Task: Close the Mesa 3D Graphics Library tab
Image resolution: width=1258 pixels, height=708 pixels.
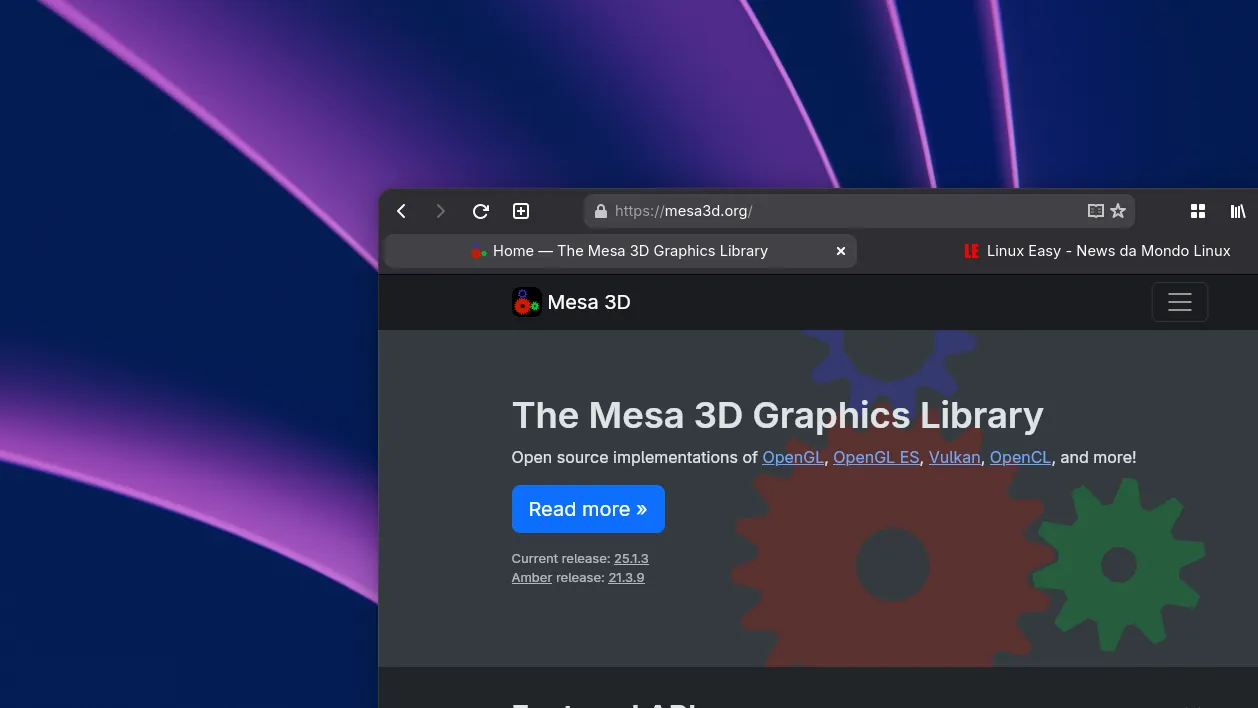Action: (840, 251)
